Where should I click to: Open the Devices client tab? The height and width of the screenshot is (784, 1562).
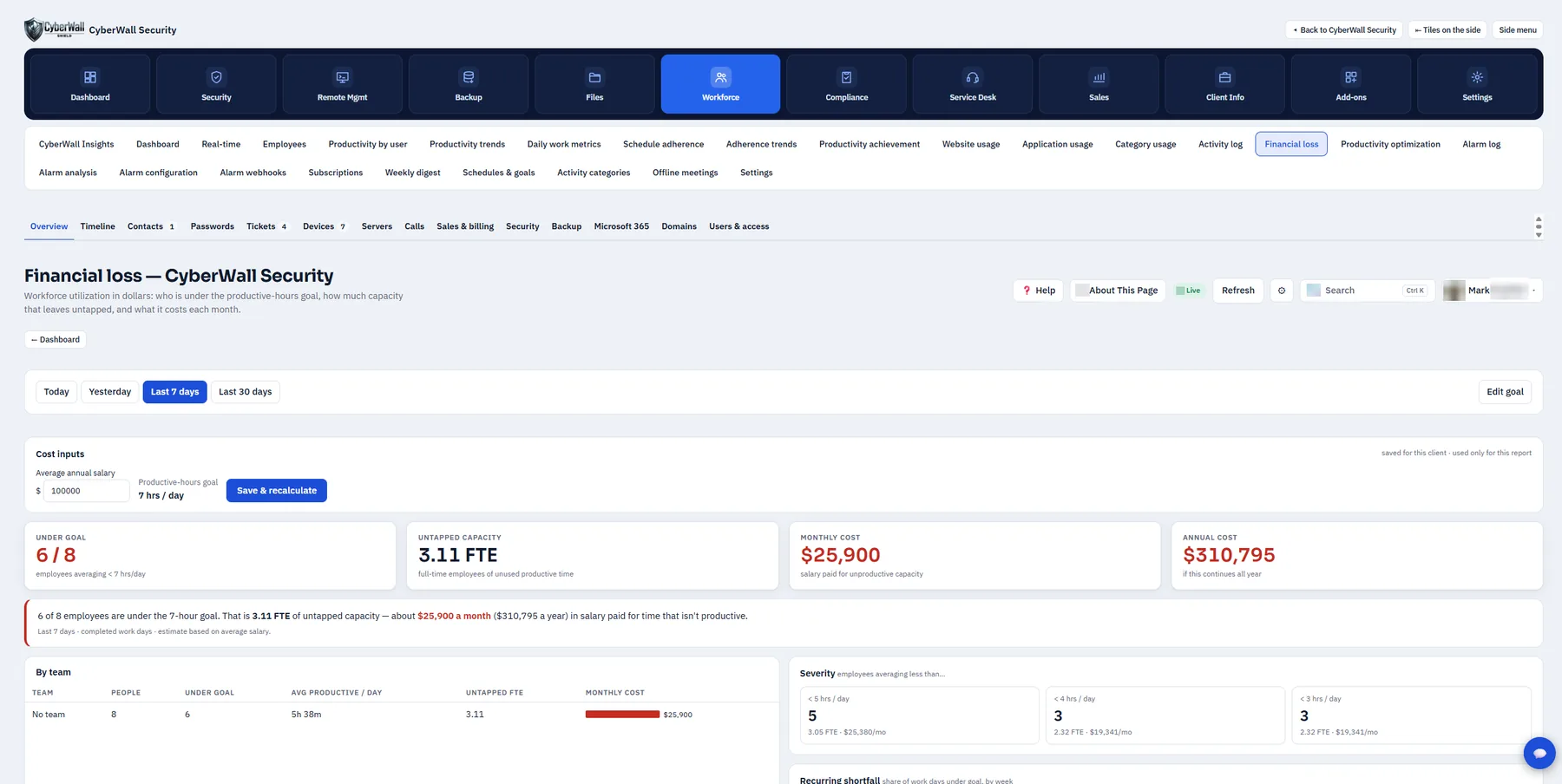click(x=324, y=226)
